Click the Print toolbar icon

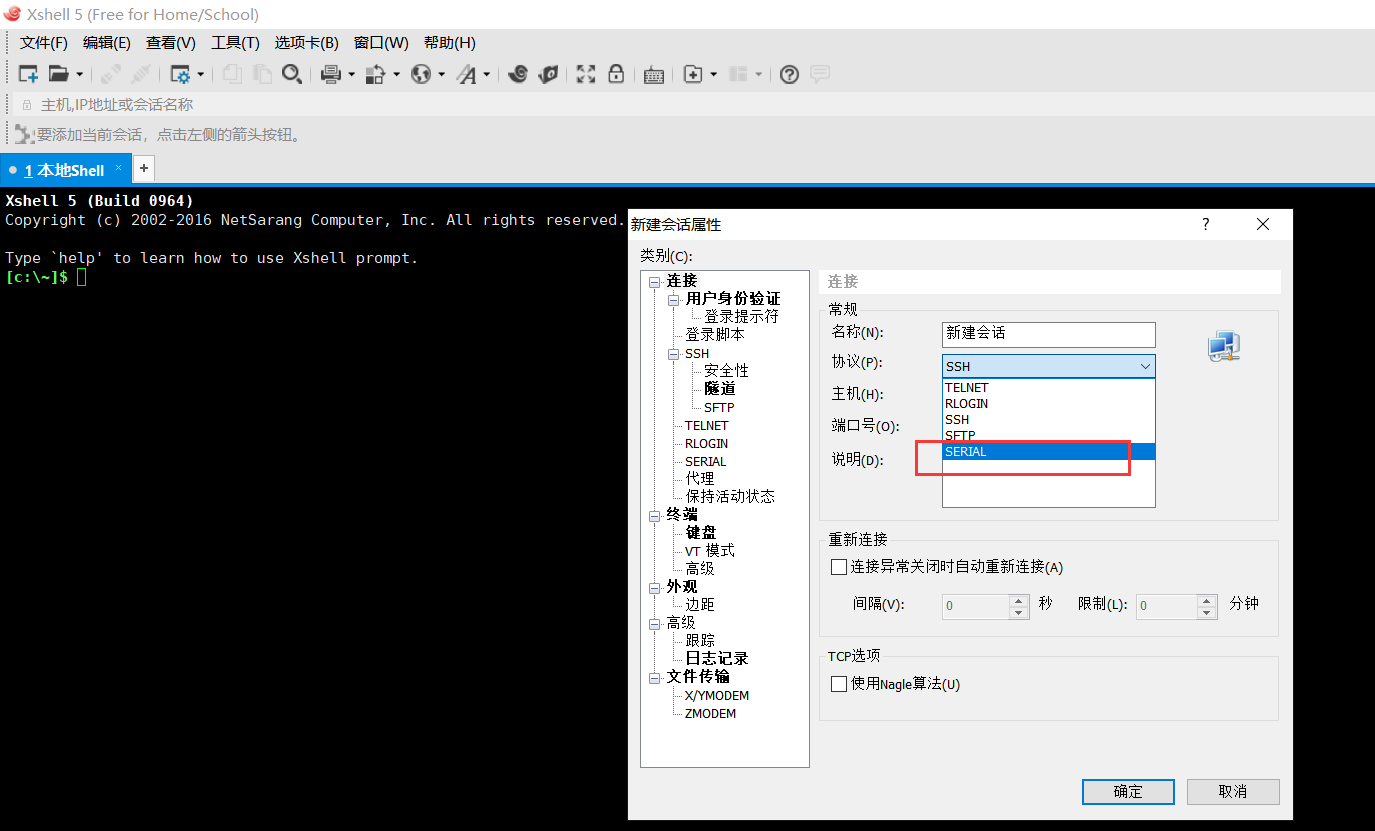tap(331, 74)
